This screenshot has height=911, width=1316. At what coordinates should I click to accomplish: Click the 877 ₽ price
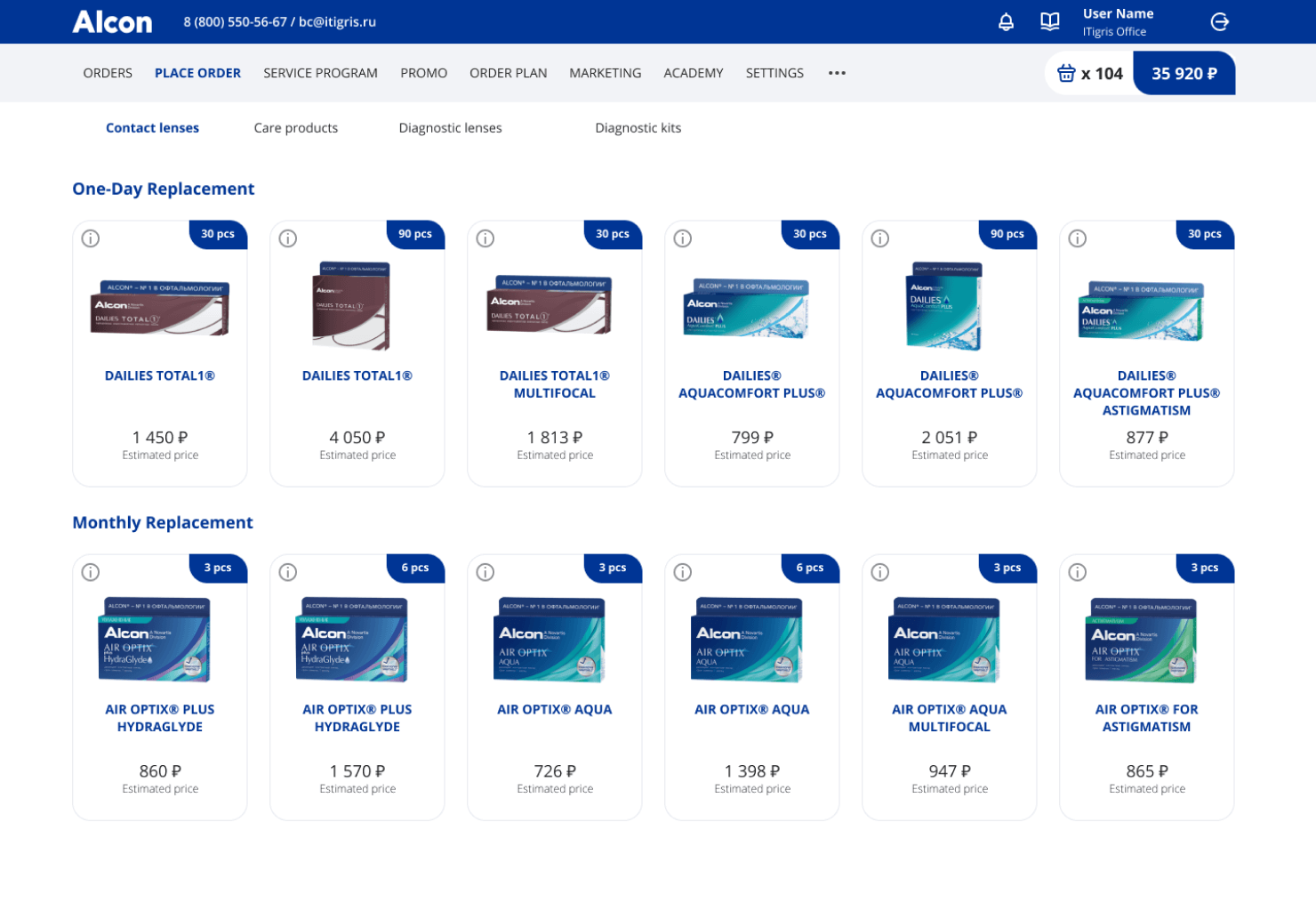click(1147, 438)
